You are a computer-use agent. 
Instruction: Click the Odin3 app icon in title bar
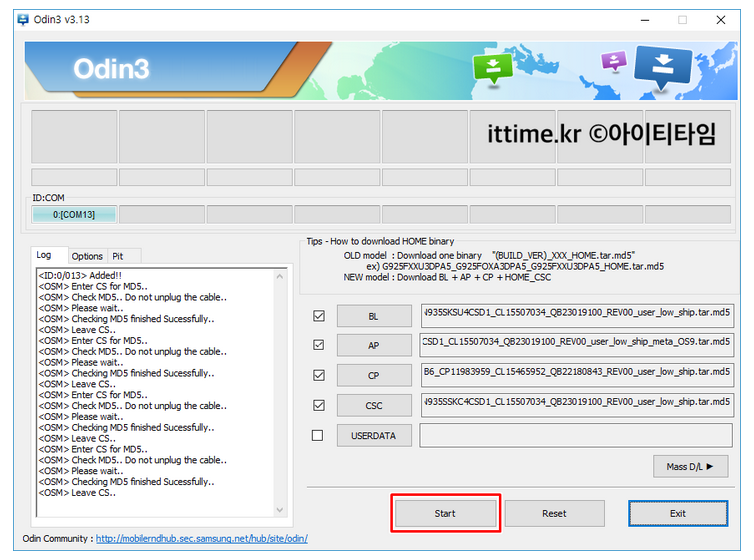pos(23,20)
